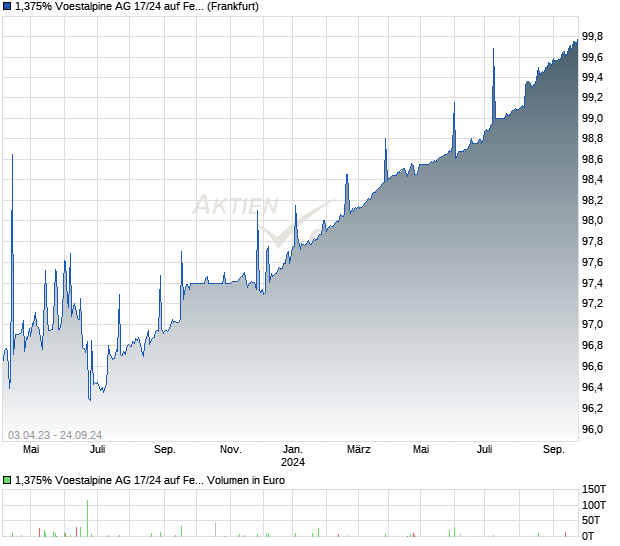The image size is (620, 546).
Task: Click the '(Frankfurt)' exchange label
Action: 233,7
